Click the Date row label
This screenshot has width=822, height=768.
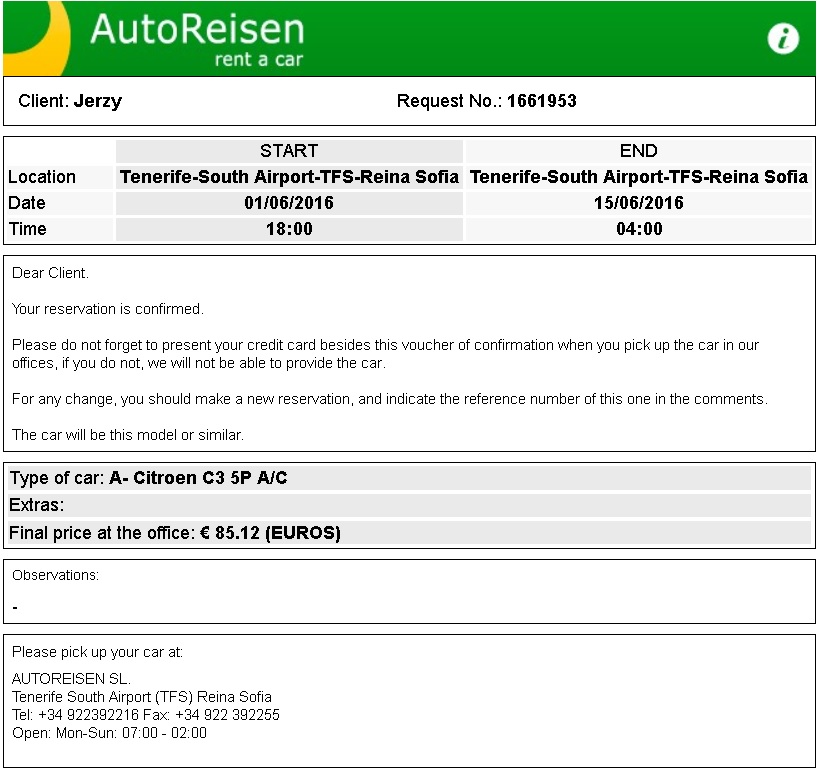tap(27, 203)
